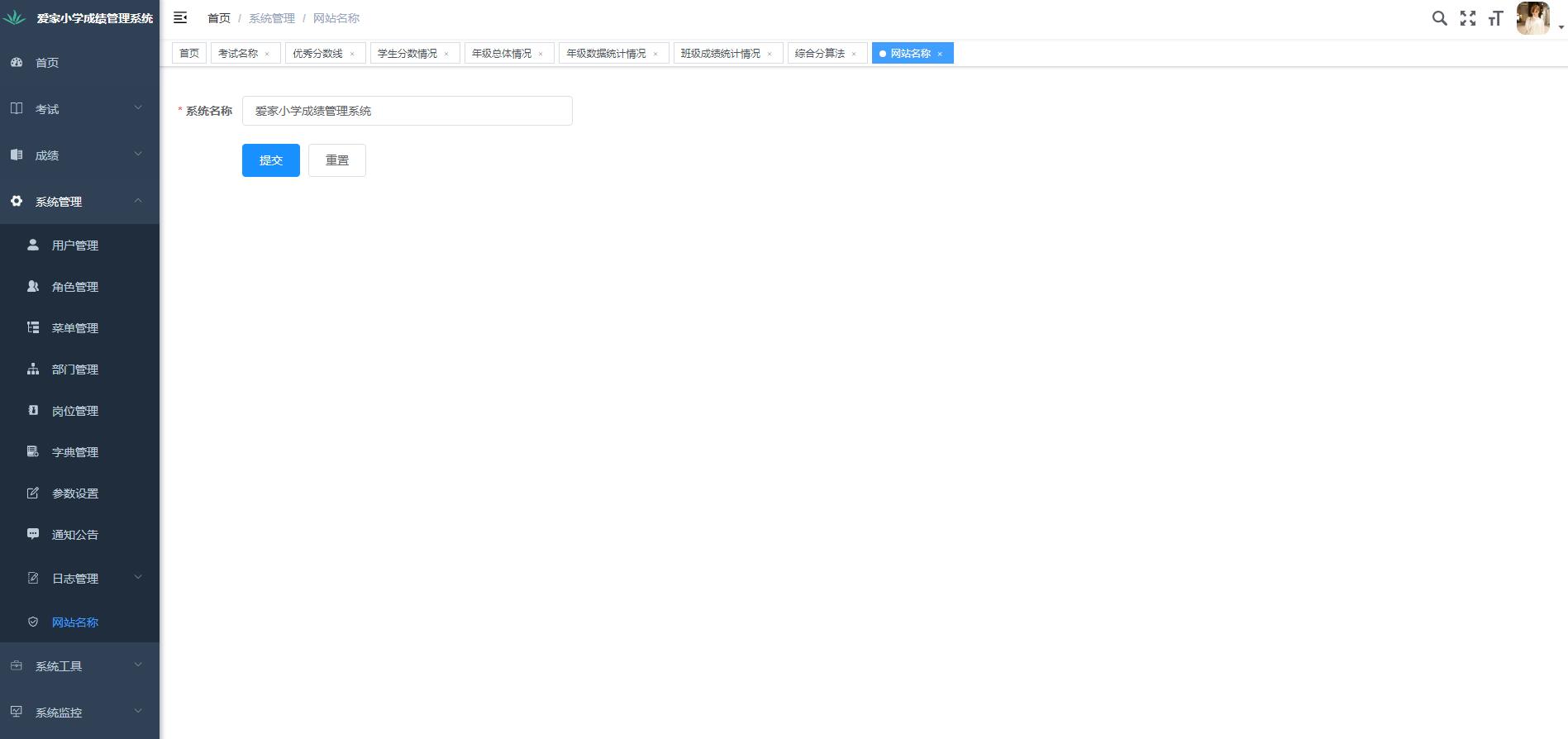Switch to the 综合分算法 tab

(x=819, y=54)
